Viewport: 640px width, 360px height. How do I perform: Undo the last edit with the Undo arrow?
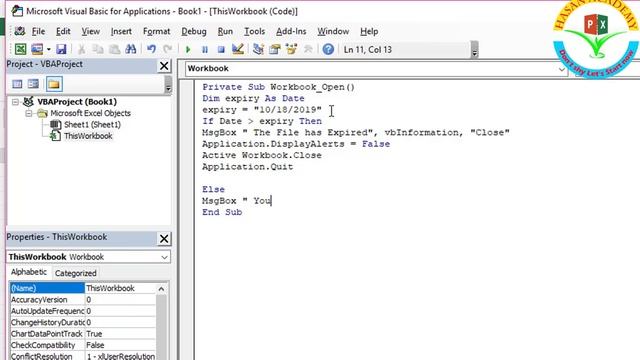(x=151, y=49)
